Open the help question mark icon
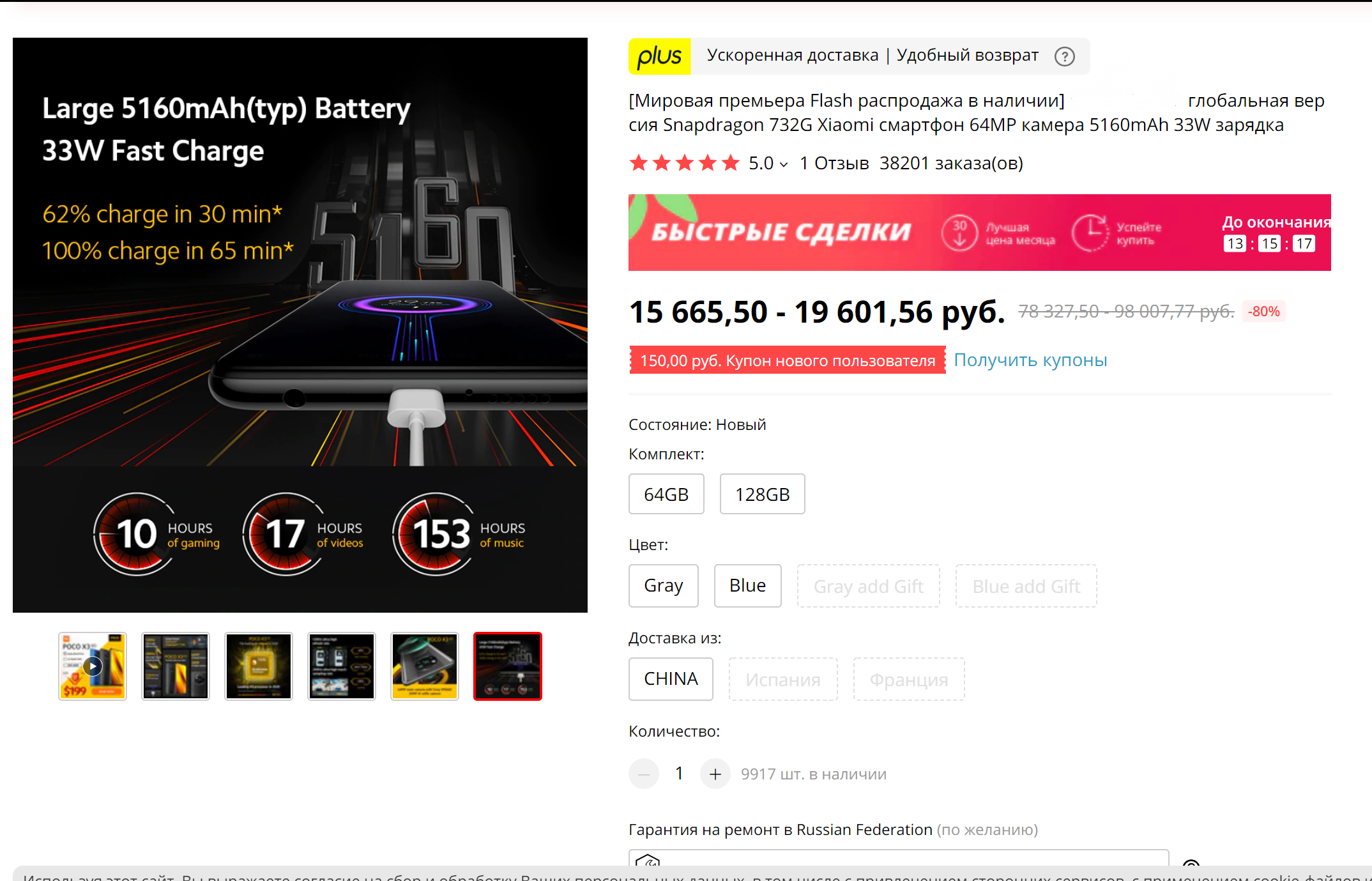Viewport: 1372px width, 881px height. coord(1064,57)
